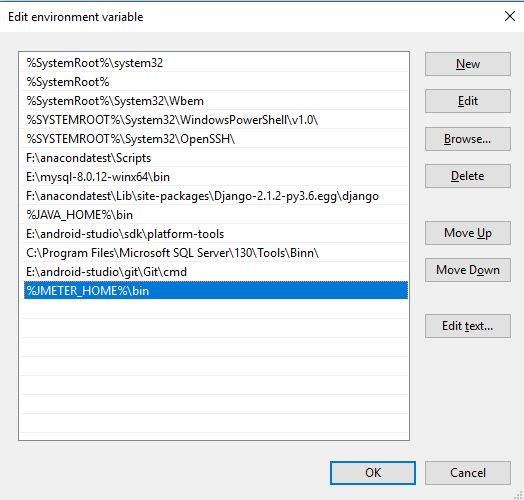Viewport: 524px width, 500px height.
Task: Delete the selected path entry
Action: pos(468,176)
